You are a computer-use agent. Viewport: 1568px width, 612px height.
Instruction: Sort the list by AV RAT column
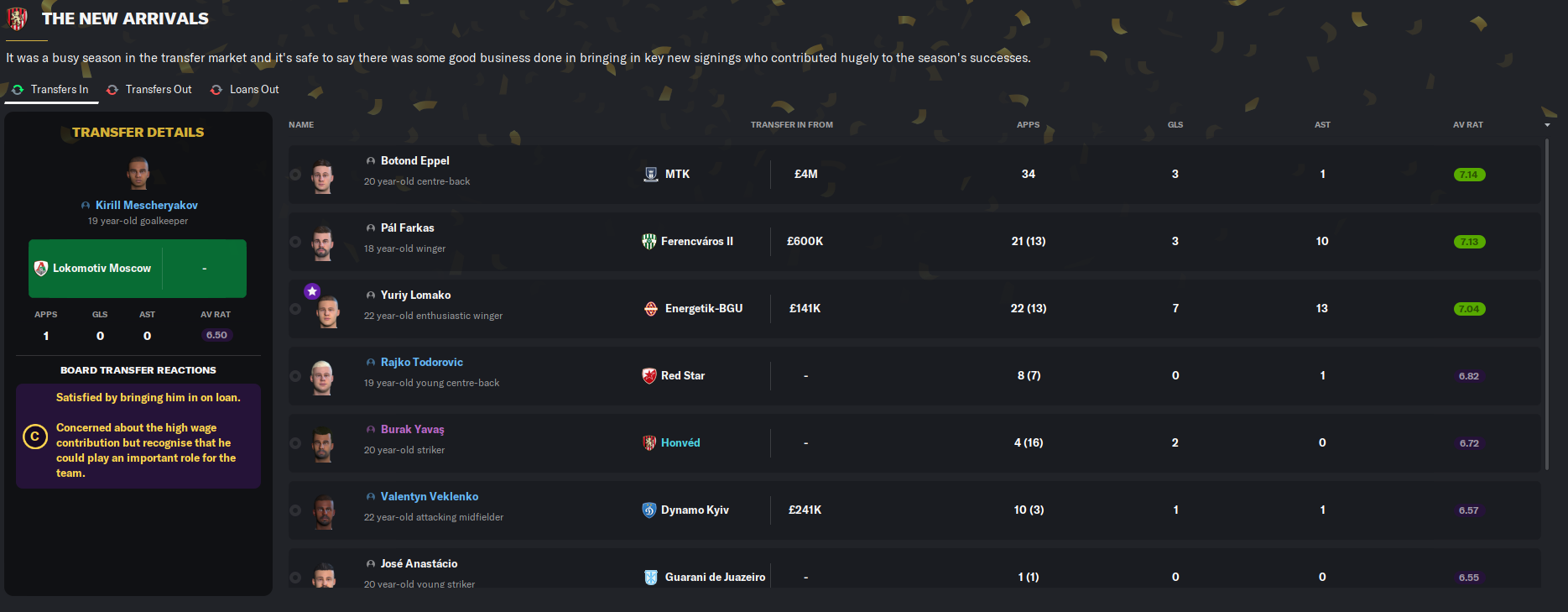pos(1467,125)
